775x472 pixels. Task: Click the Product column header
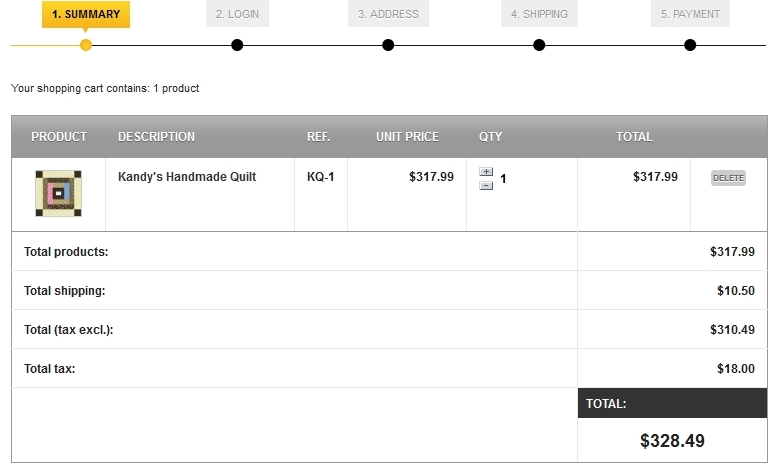(x=59, y=137)
